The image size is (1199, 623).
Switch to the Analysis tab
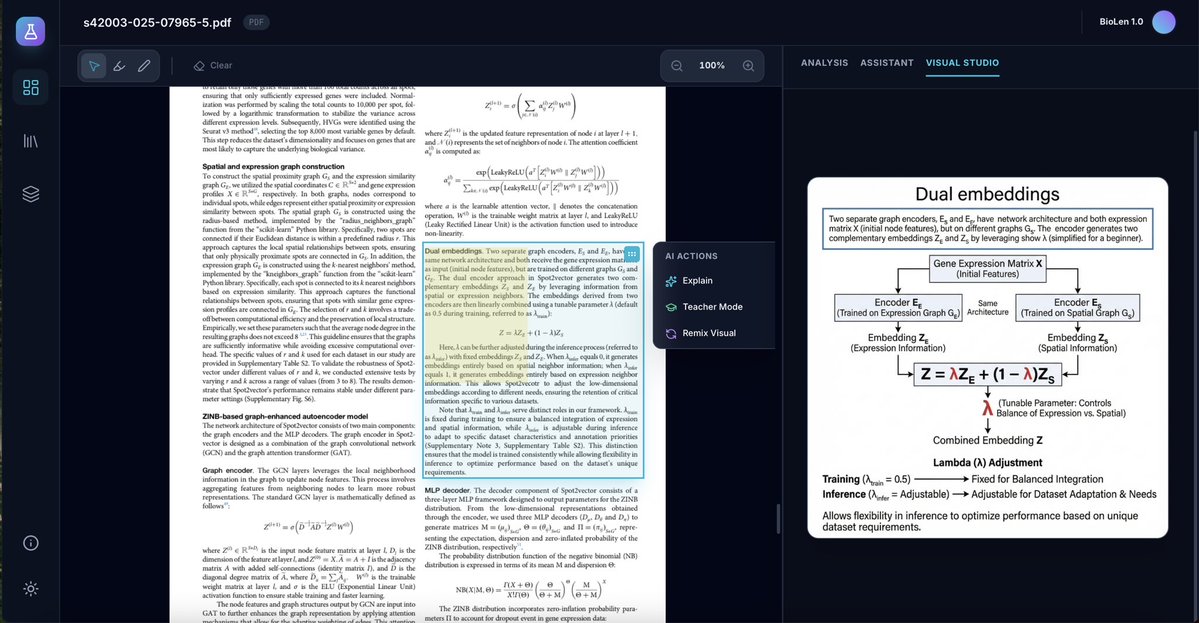pyautogui.click(x=823, y=62)
